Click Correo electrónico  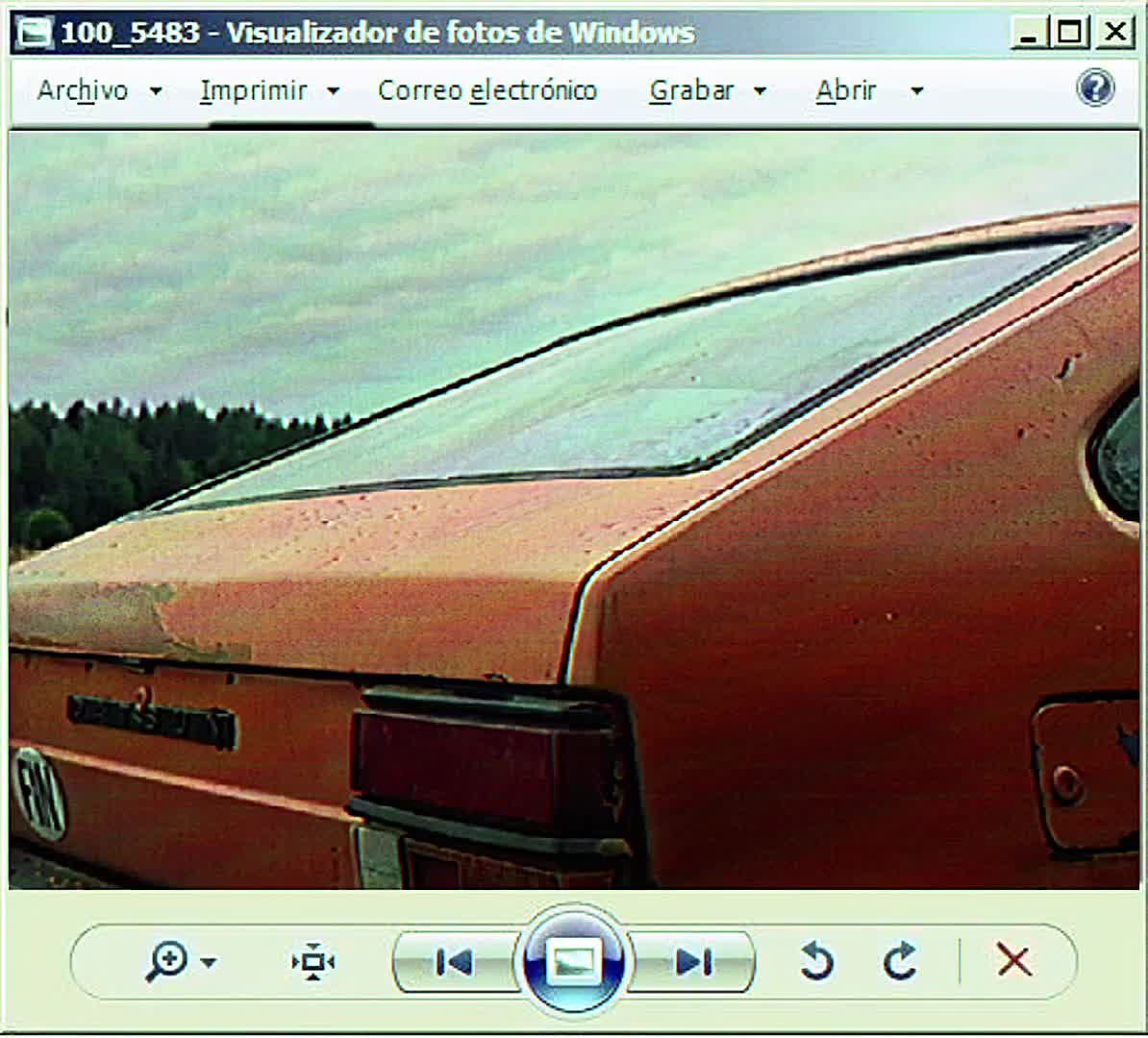[487, 90]
